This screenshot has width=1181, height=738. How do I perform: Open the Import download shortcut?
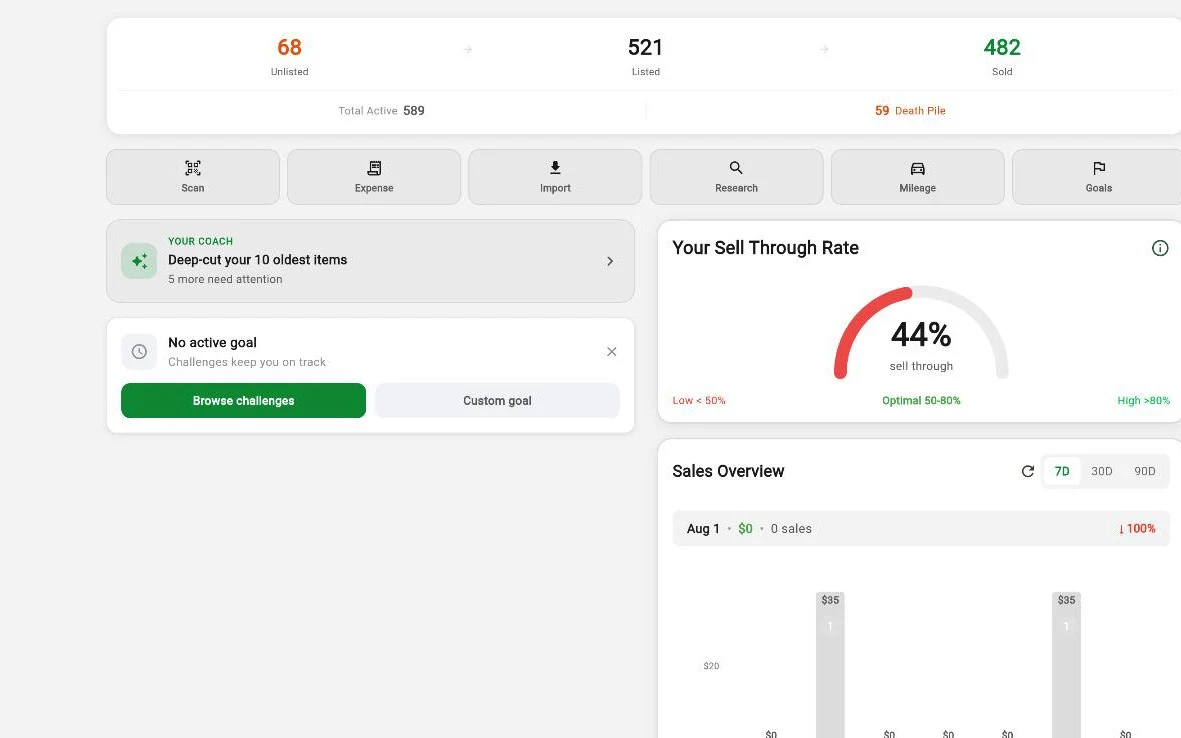coord(555,177)
